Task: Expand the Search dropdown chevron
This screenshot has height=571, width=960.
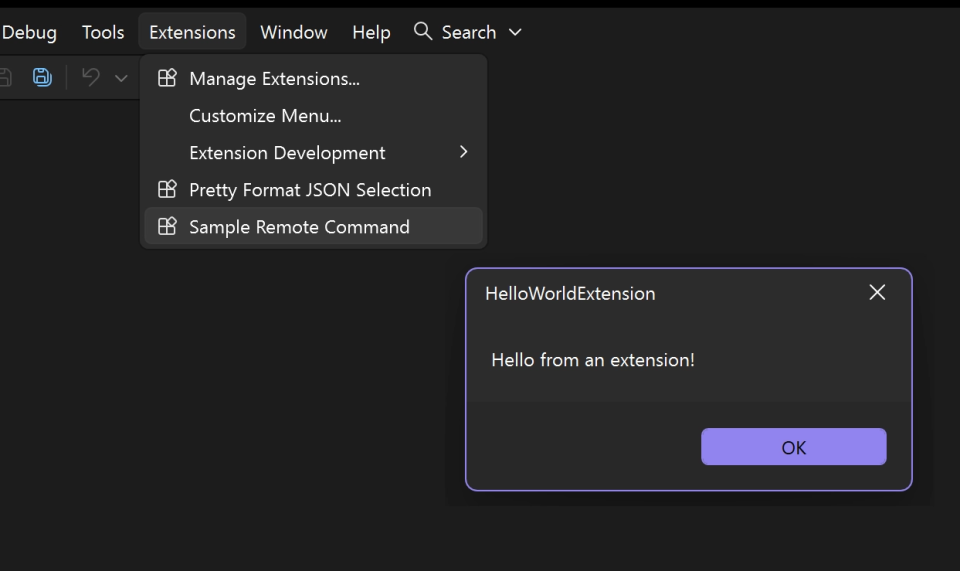Action: pyautogui.click(x=516, y=32)
